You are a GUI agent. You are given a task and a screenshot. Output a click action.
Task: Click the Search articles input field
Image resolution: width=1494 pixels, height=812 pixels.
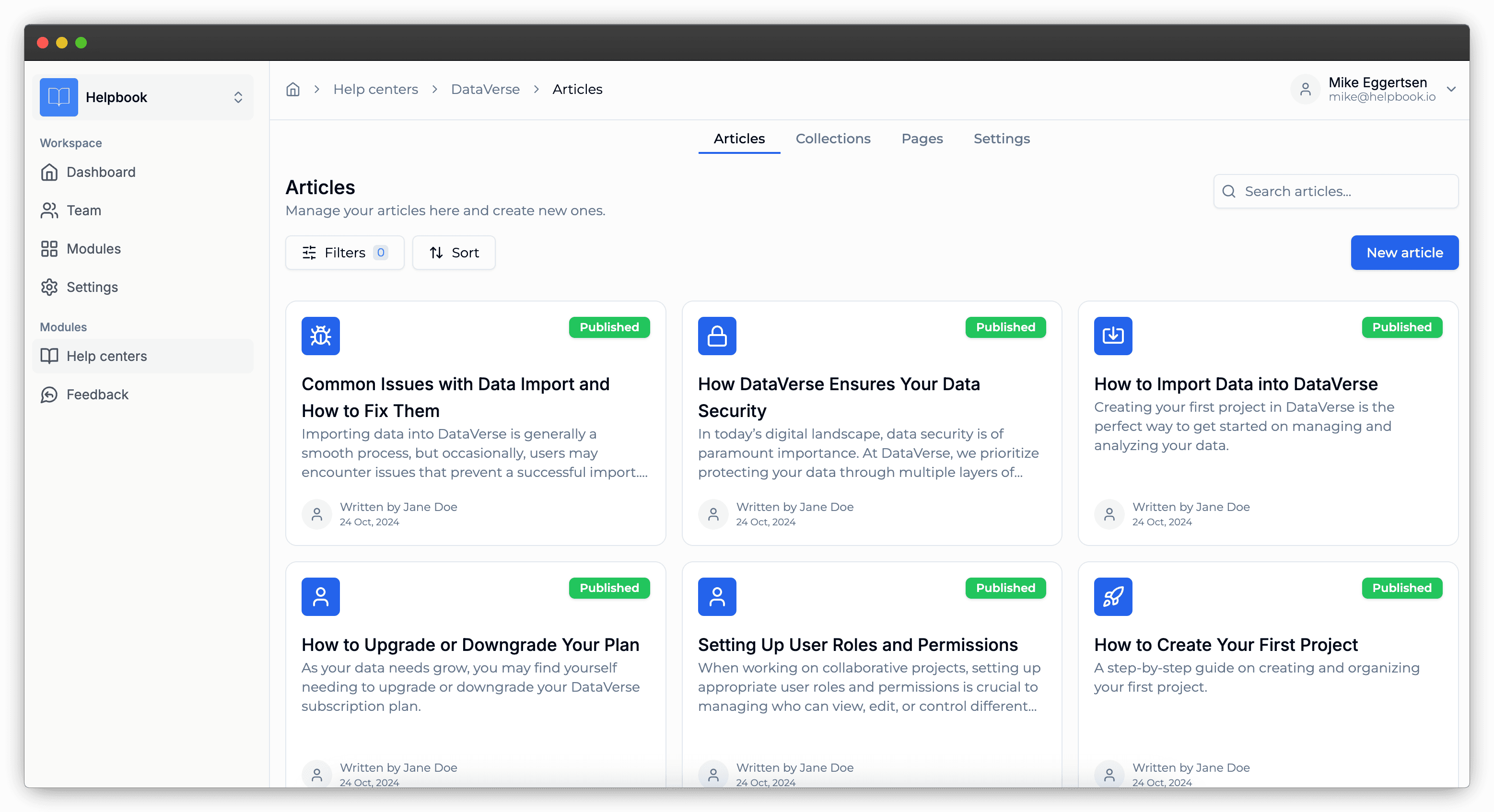(1345, 191)
